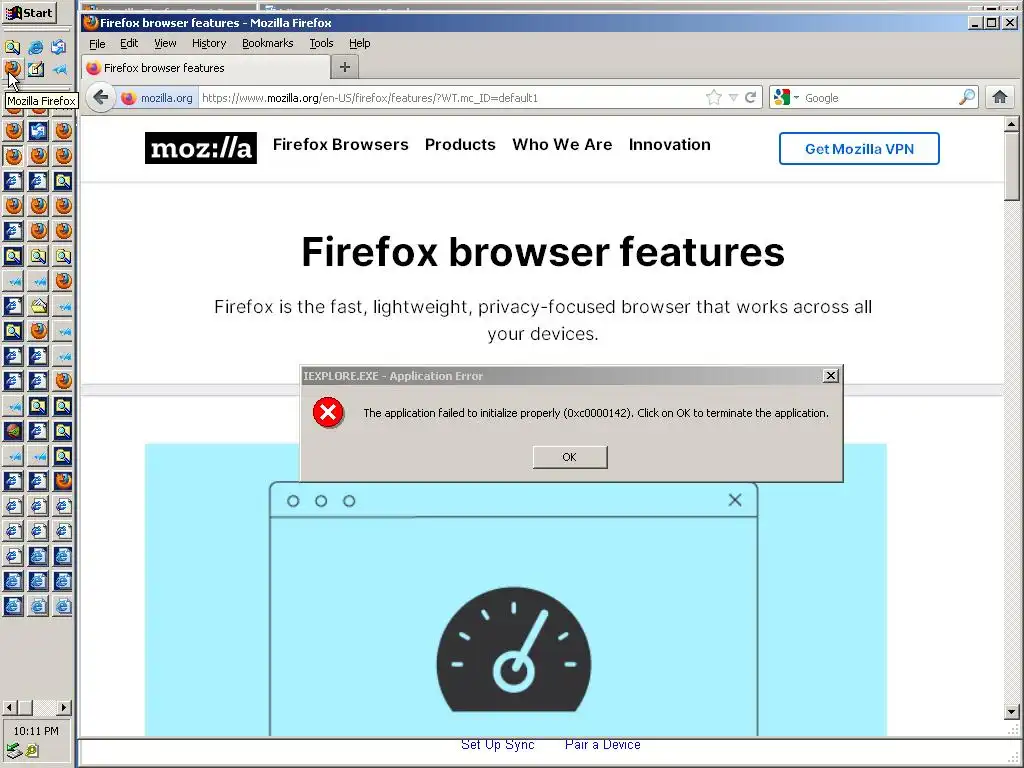Bookmark this page with the star icon
Image resolution: width=1024 pixels, height=768 pixels.
tap(713, 98)
